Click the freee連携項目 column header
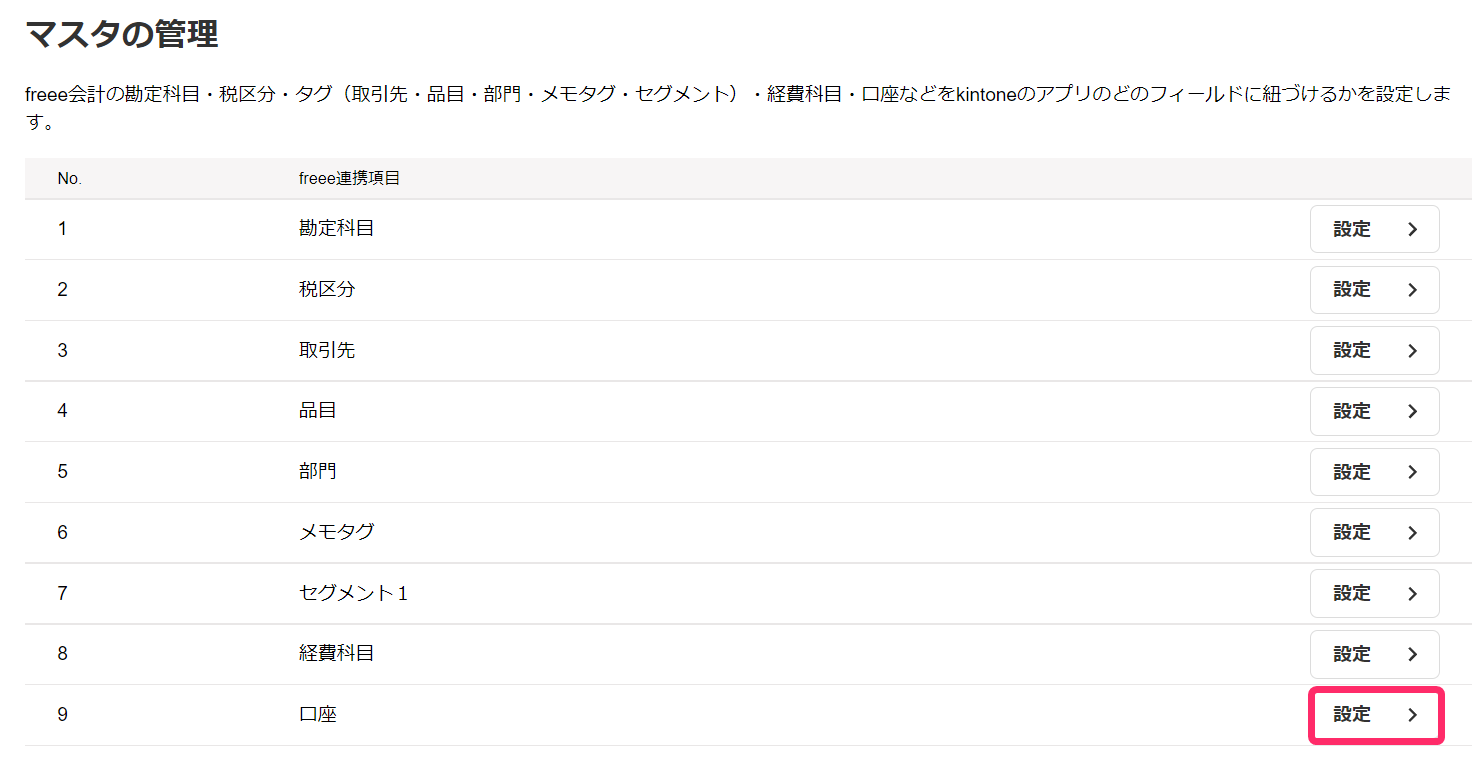The height and width of the screenshot is (760, 1483). click(349, 179)
